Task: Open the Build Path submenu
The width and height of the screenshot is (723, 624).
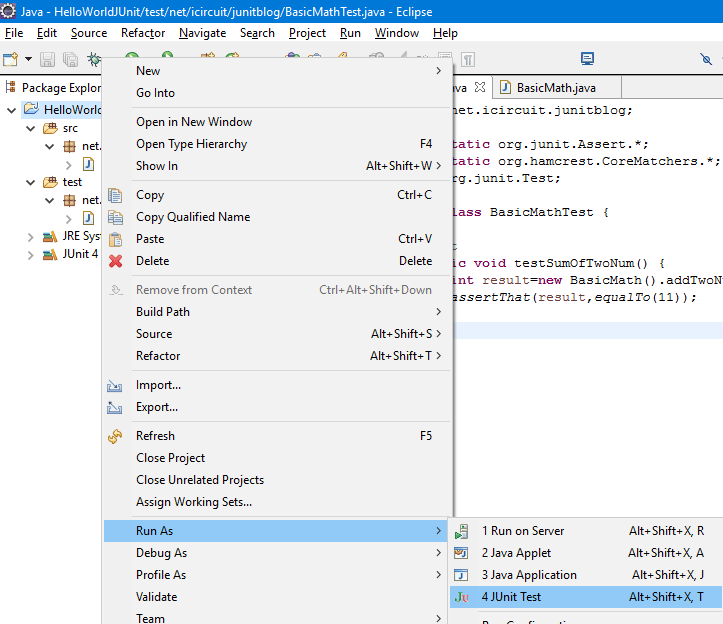Action: click(x=276, y=312)
